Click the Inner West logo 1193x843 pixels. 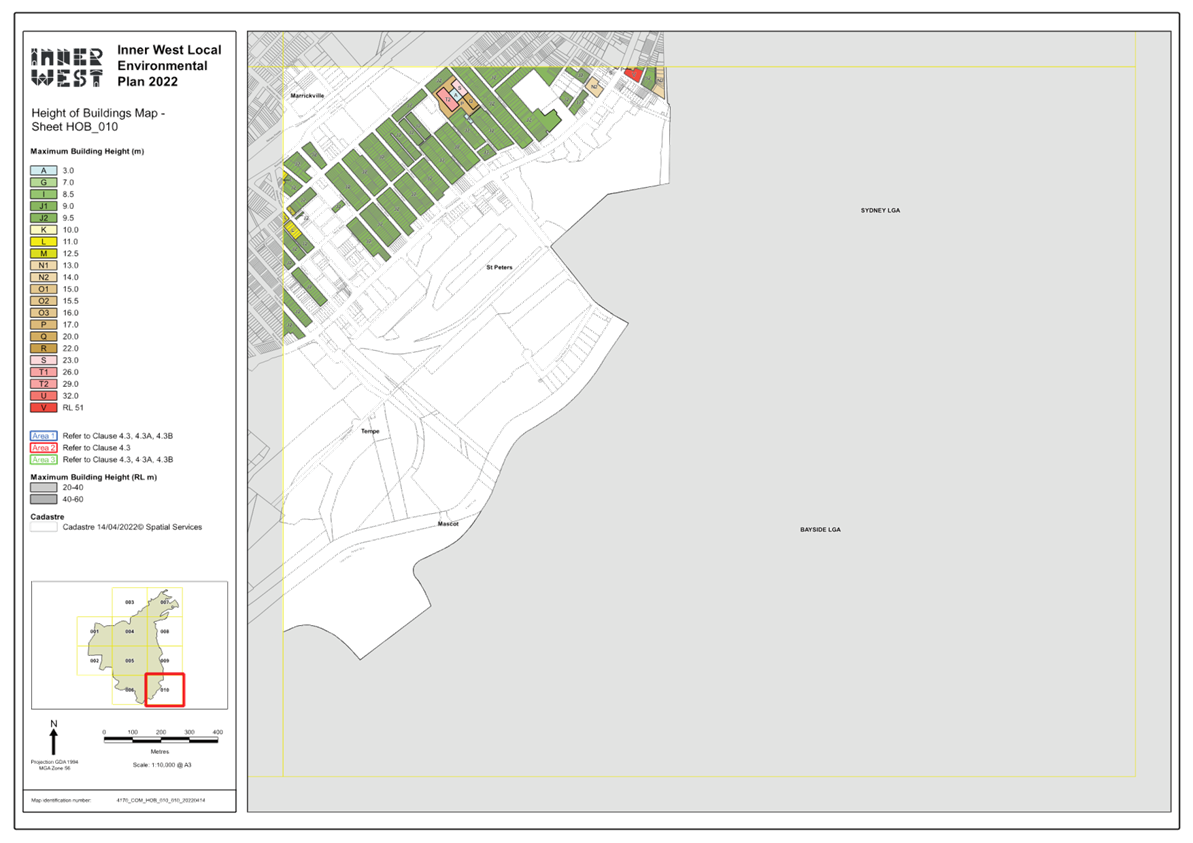[x=67, y=66]
